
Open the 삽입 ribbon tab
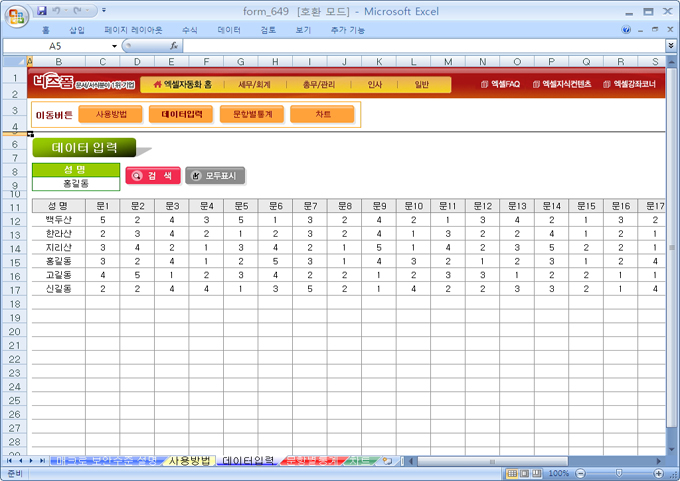click(x=77, y=31)
